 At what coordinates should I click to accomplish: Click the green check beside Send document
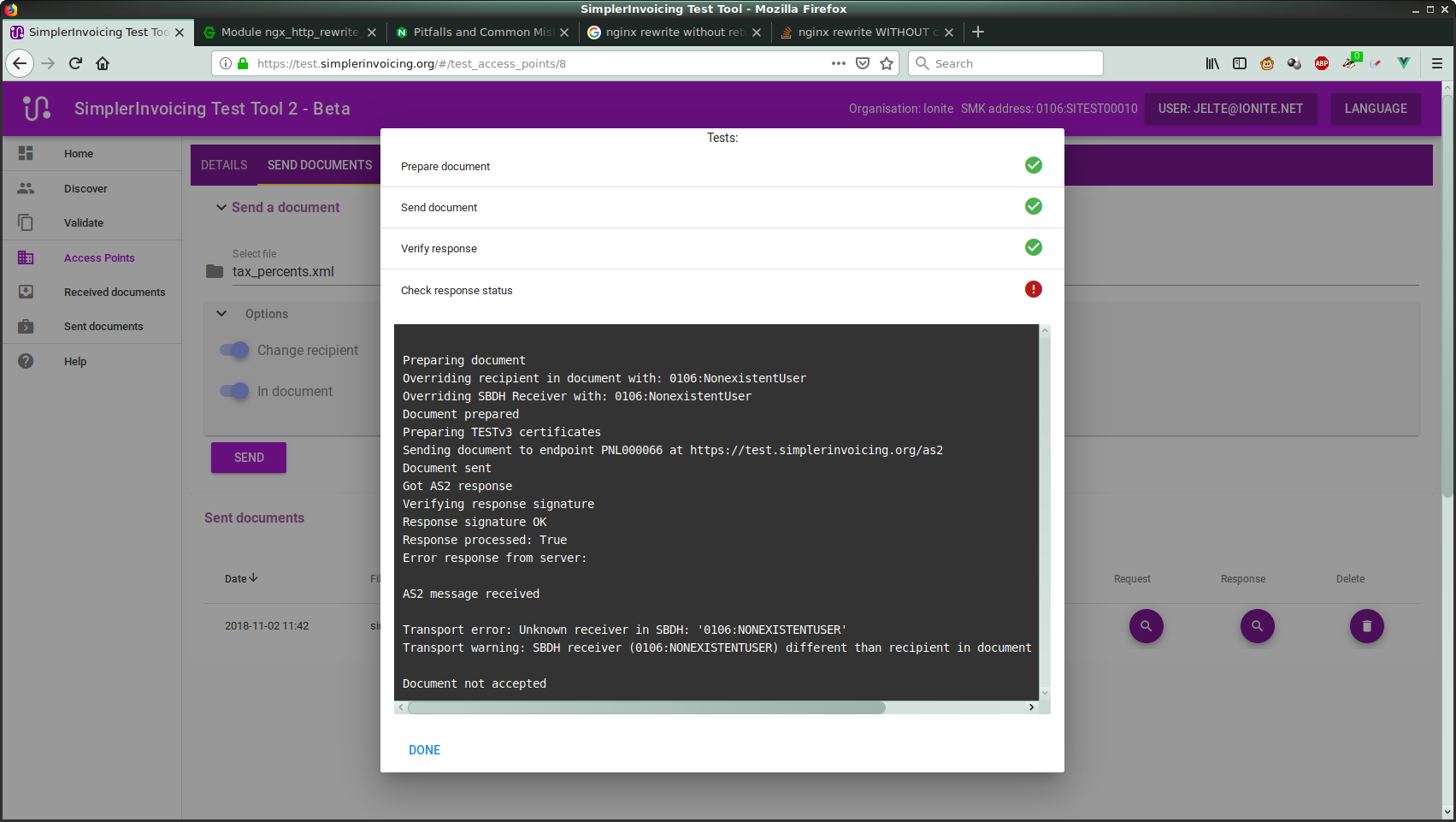[x=1034, y=206]
